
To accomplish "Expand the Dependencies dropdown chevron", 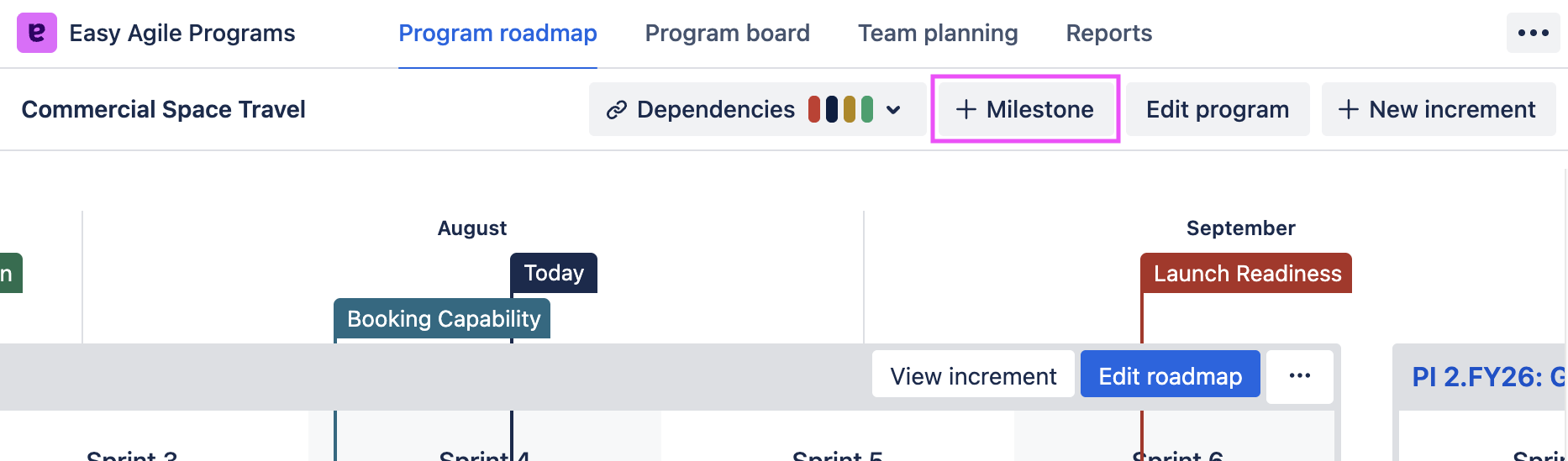I will (x=893, y=110).
